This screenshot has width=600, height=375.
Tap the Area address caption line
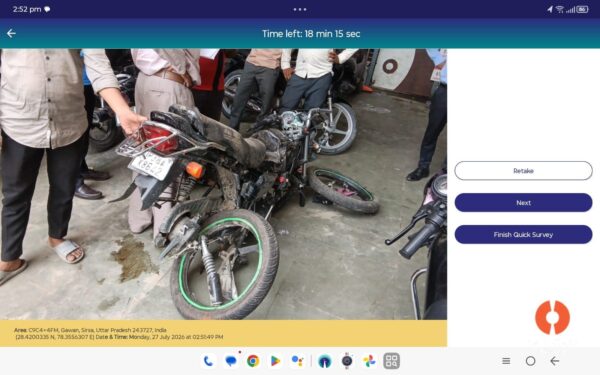click(90, 330)
